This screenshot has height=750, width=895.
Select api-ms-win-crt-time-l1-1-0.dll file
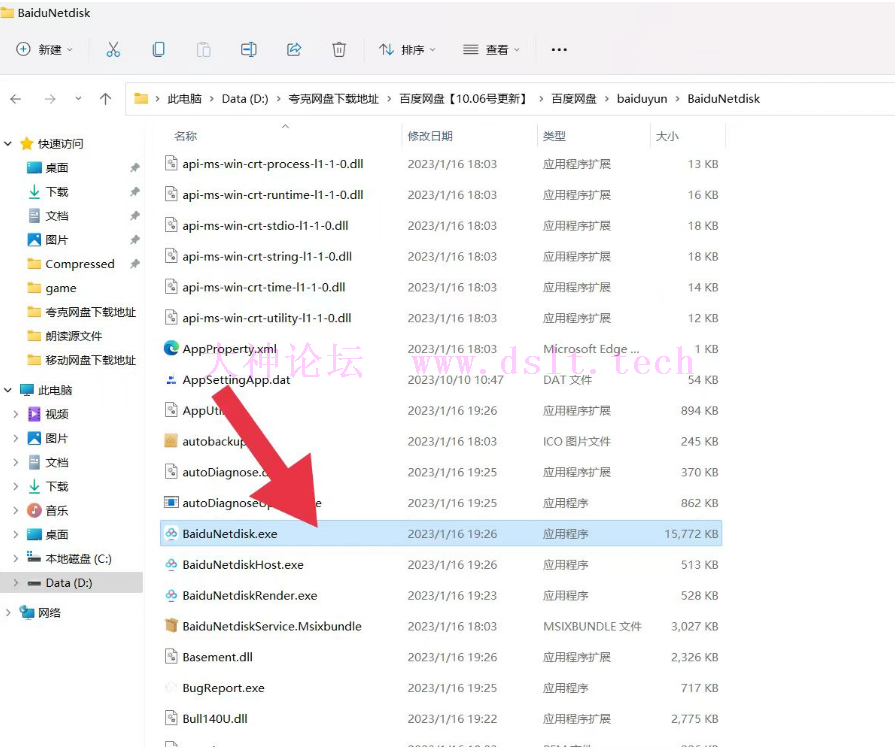point(441,287)
